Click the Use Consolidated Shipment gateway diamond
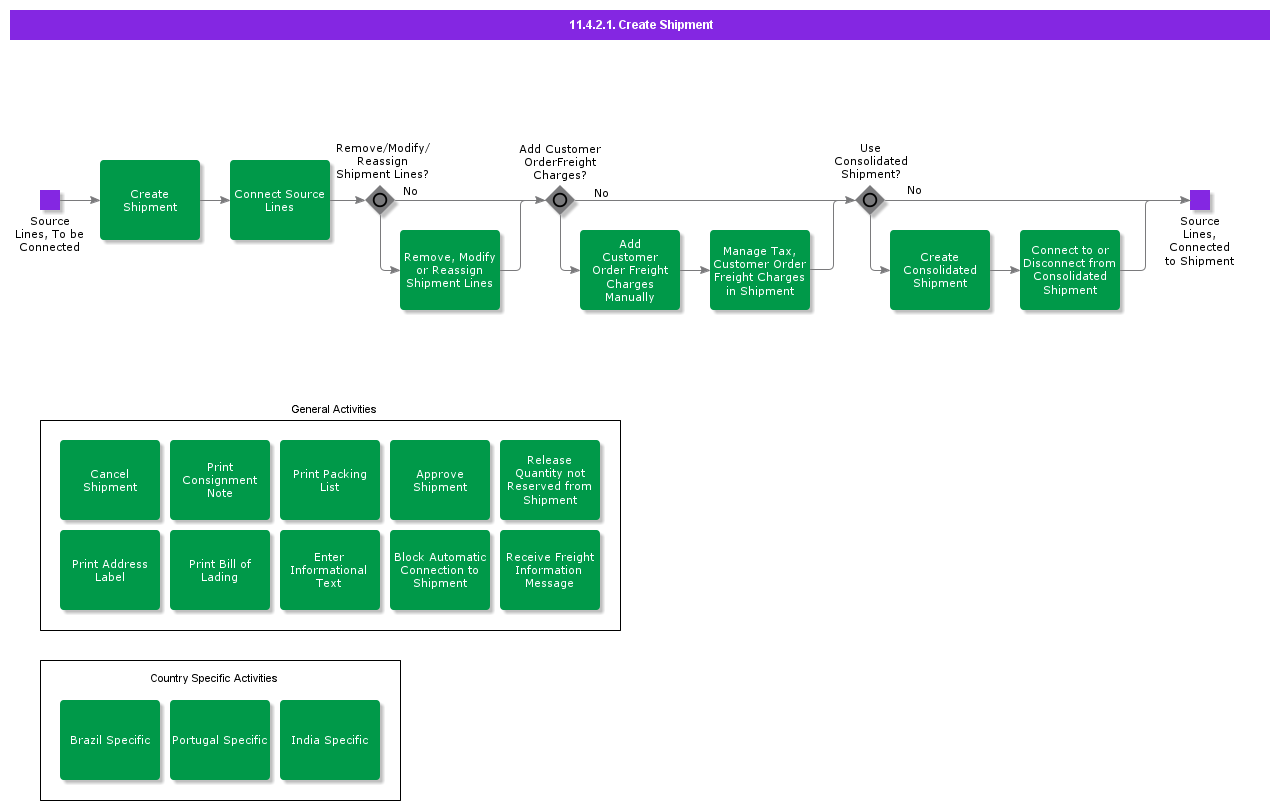The height and width of the screenshot is (810, 1280). (x=870, y=200)
